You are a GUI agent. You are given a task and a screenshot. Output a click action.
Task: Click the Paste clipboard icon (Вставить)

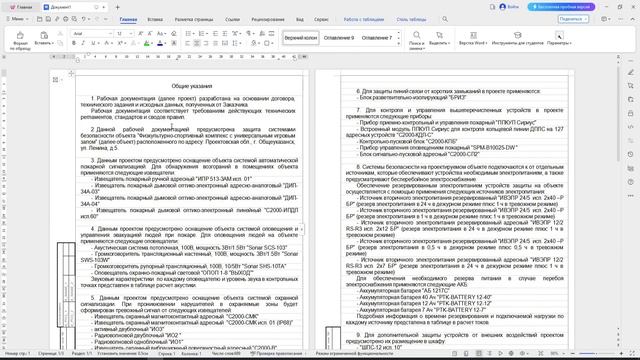click(44, 35)
